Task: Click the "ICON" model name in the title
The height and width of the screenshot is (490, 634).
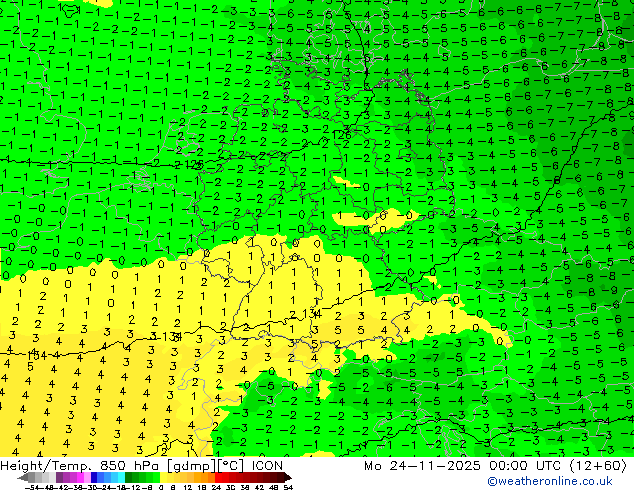Action: [x=267, y=466]
